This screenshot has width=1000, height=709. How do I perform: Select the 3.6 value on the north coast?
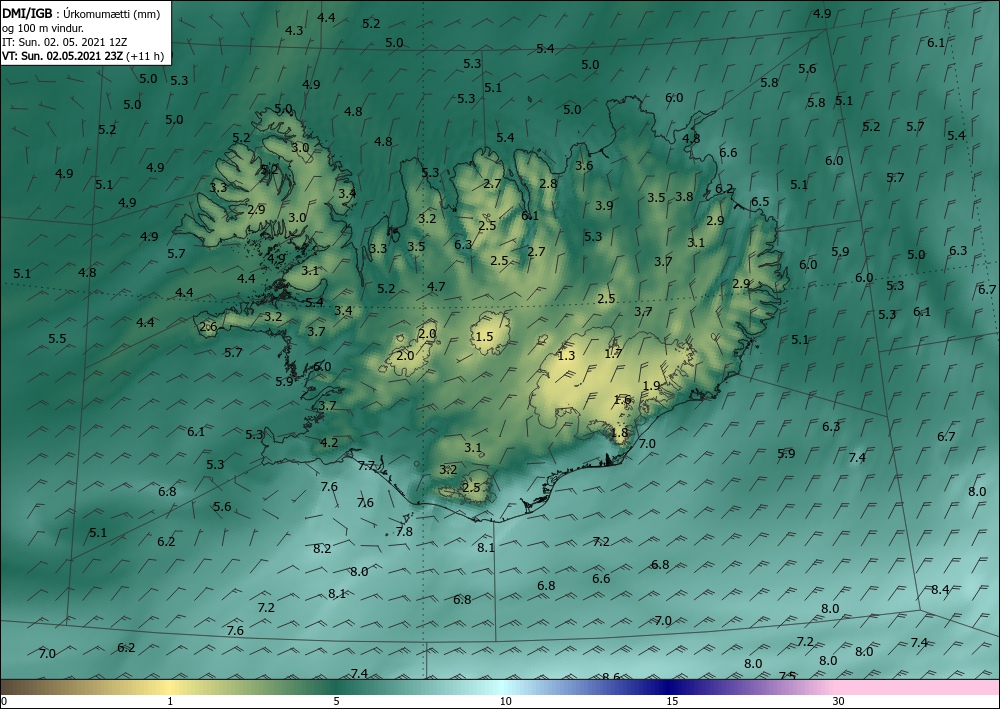tap(584, 166)
